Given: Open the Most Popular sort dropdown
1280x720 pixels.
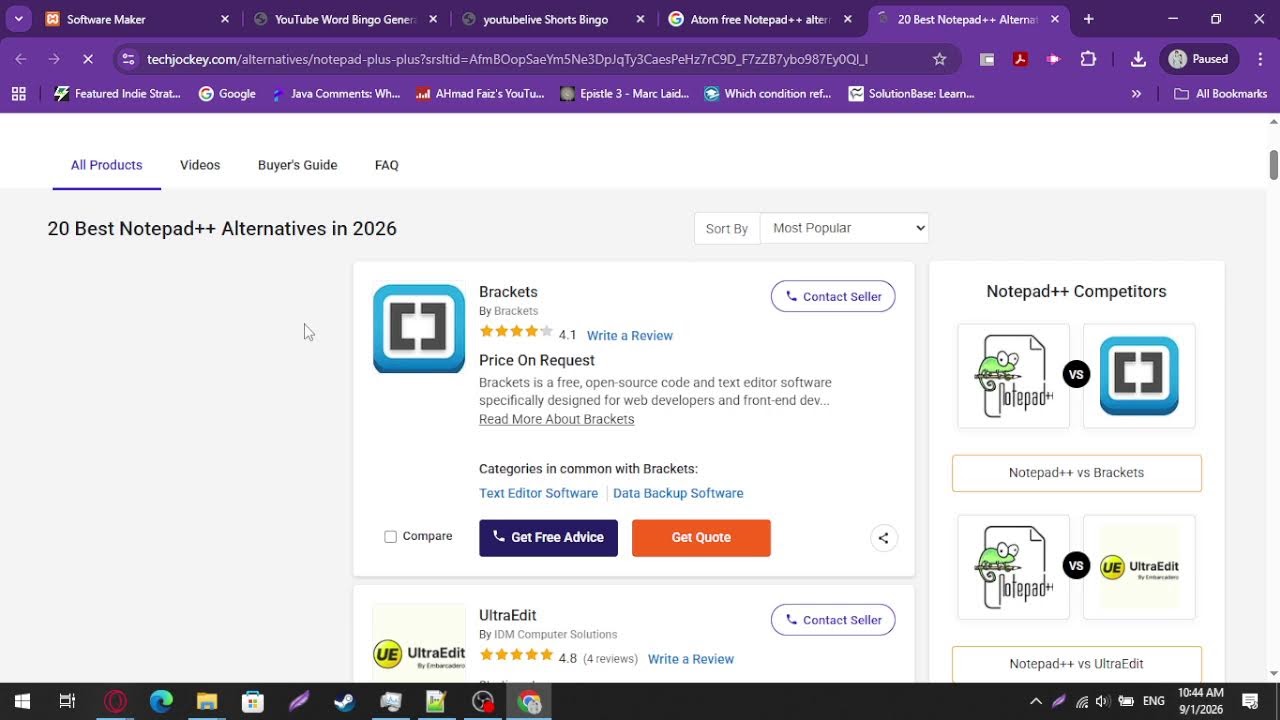Looking at the screenshot, I should [x=844, y=228].
